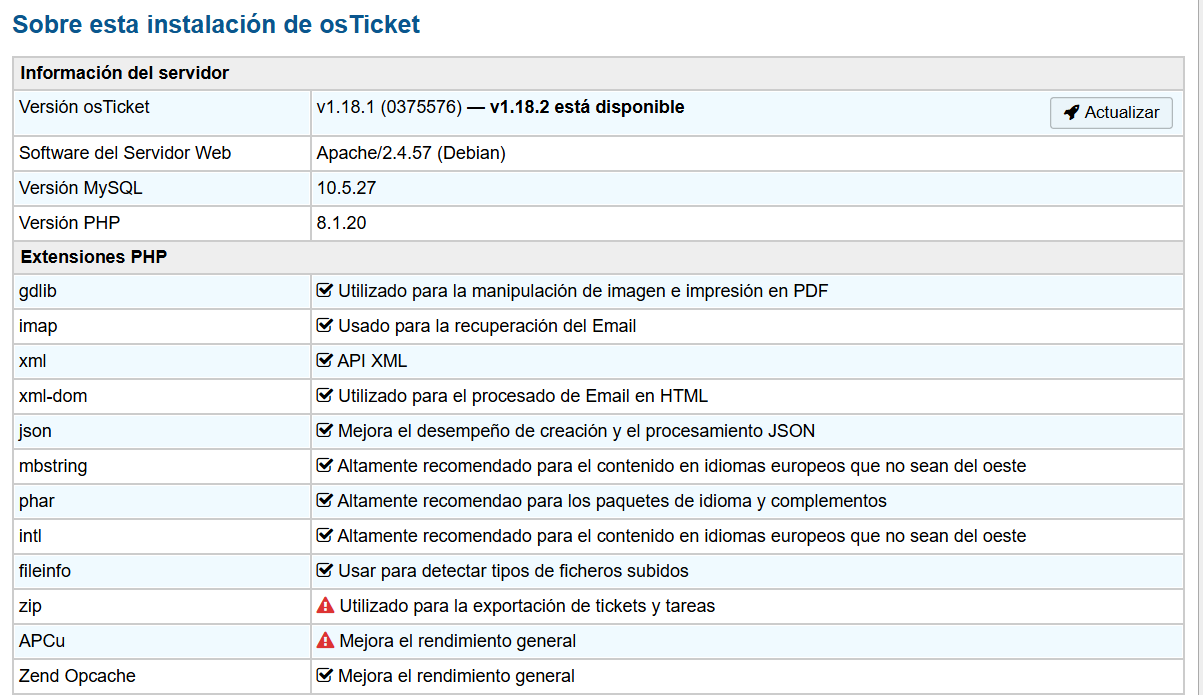Viewport: 1203px width, 695px height.
Task: Click the 'xml' extension name
Action: pos(32,361)
